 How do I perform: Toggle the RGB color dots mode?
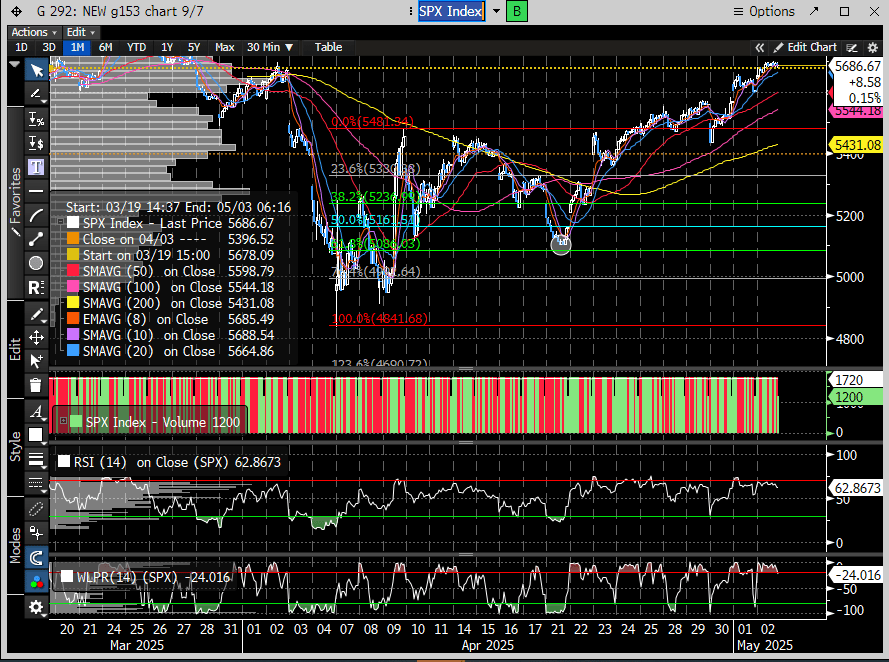coord(36,582)
